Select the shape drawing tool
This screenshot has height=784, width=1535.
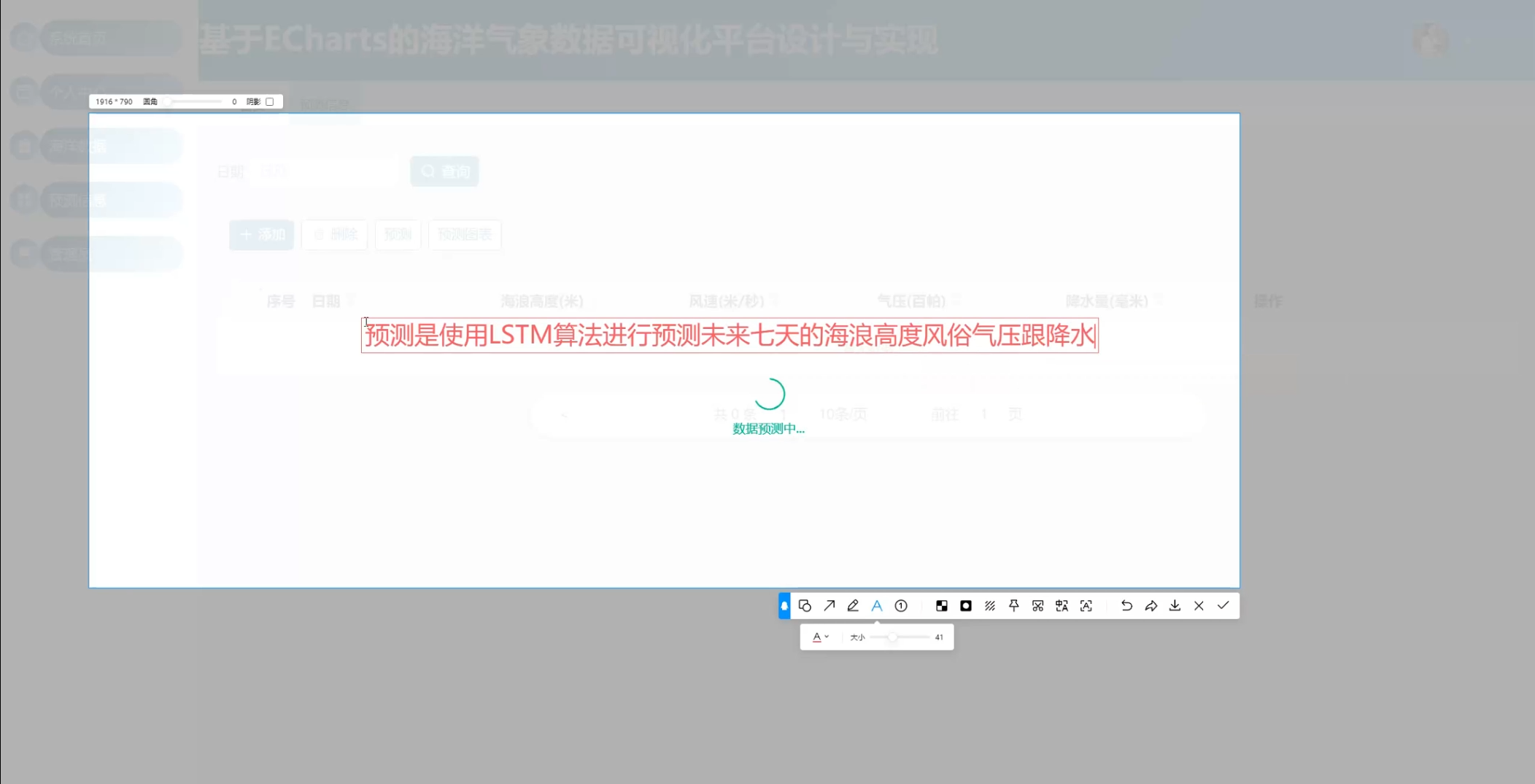[x=805, y=605]
